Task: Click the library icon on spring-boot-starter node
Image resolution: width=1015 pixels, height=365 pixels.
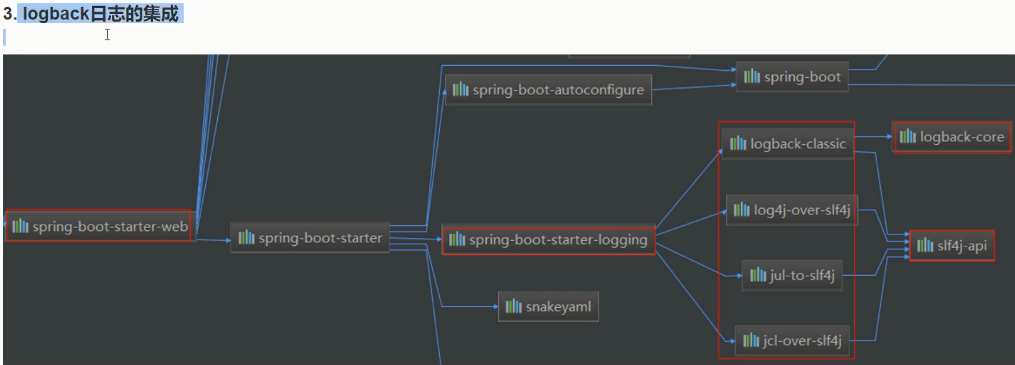Action: pos(246,238)
